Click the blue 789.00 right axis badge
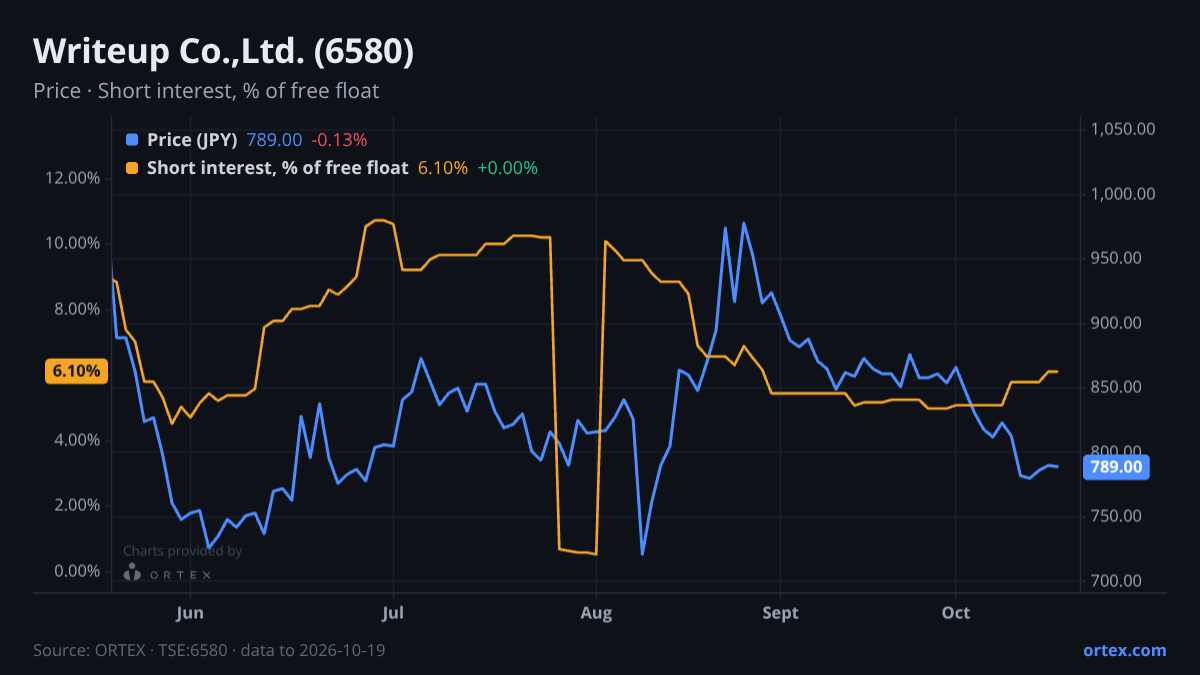Screen dimensions: 1200x675 pos(1116,467)
